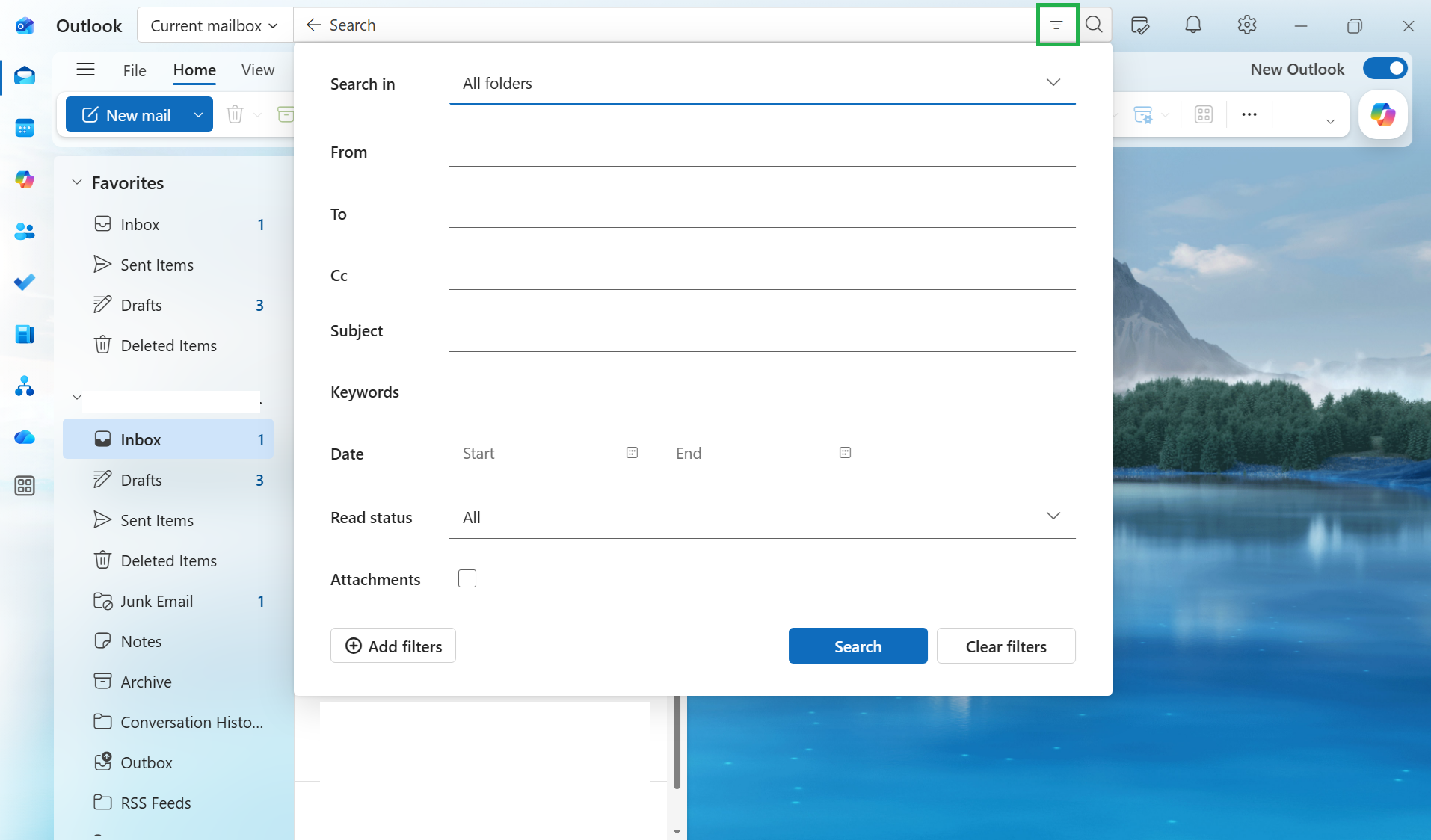Image resolution: width=1431 pixels, height=840 pixels.
Task: Open the Junk Email folder
Action: click(x=168, y=601)
